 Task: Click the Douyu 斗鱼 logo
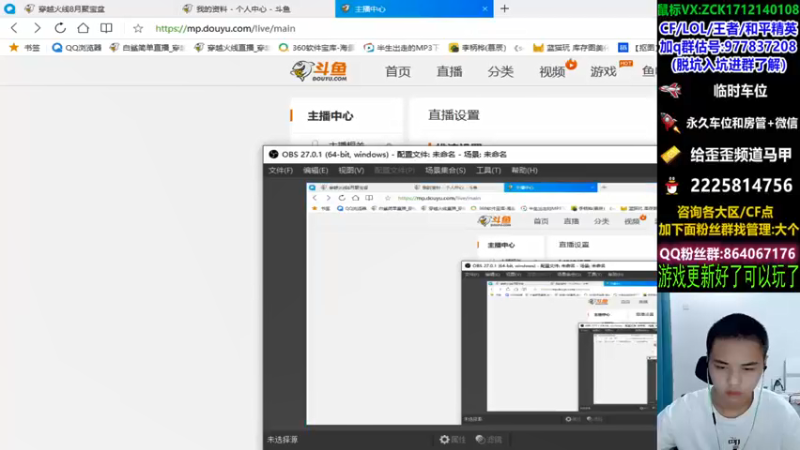(x=319, y=71)
